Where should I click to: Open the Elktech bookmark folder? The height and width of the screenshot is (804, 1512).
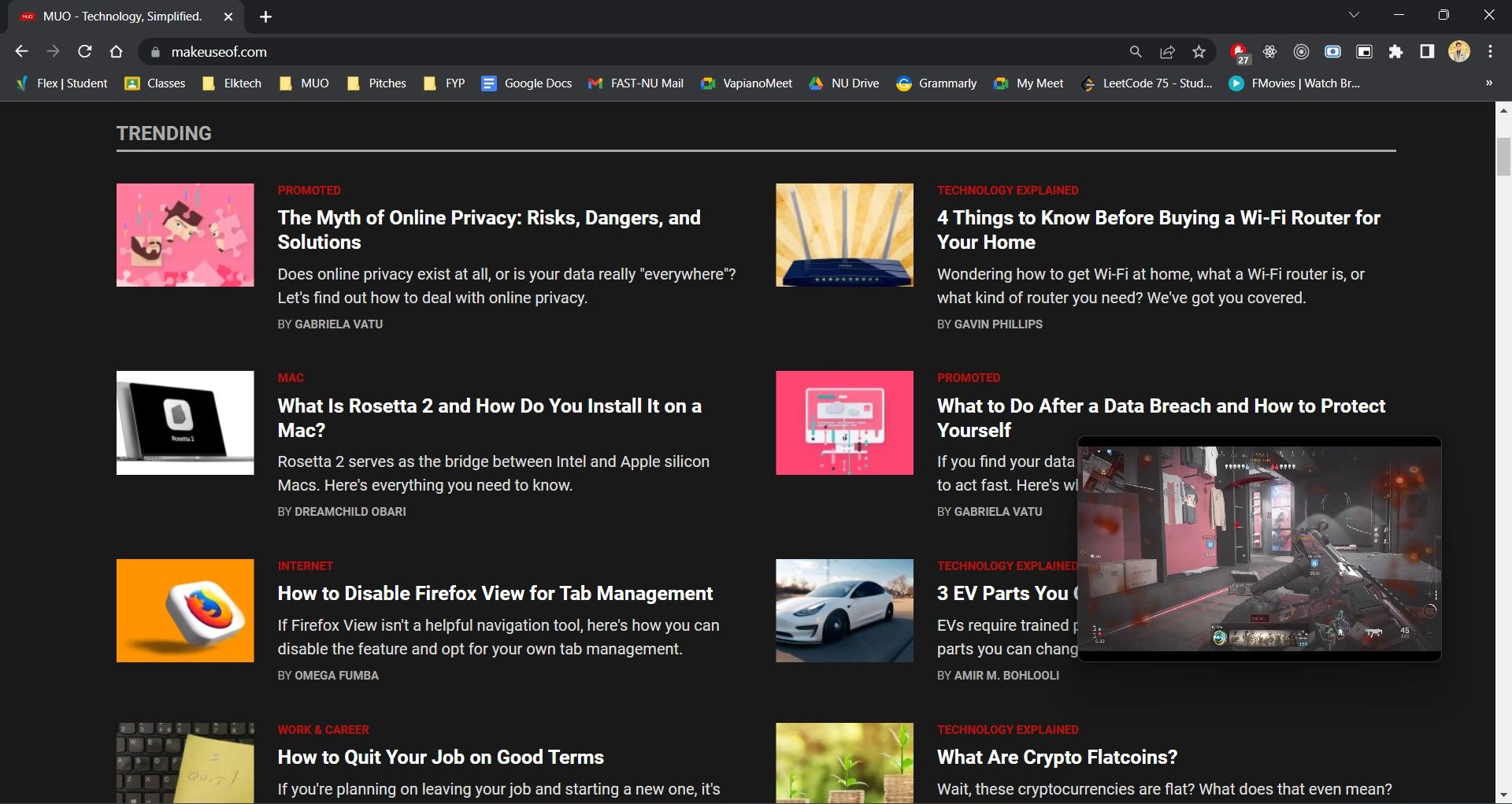[x=232, y=83]
